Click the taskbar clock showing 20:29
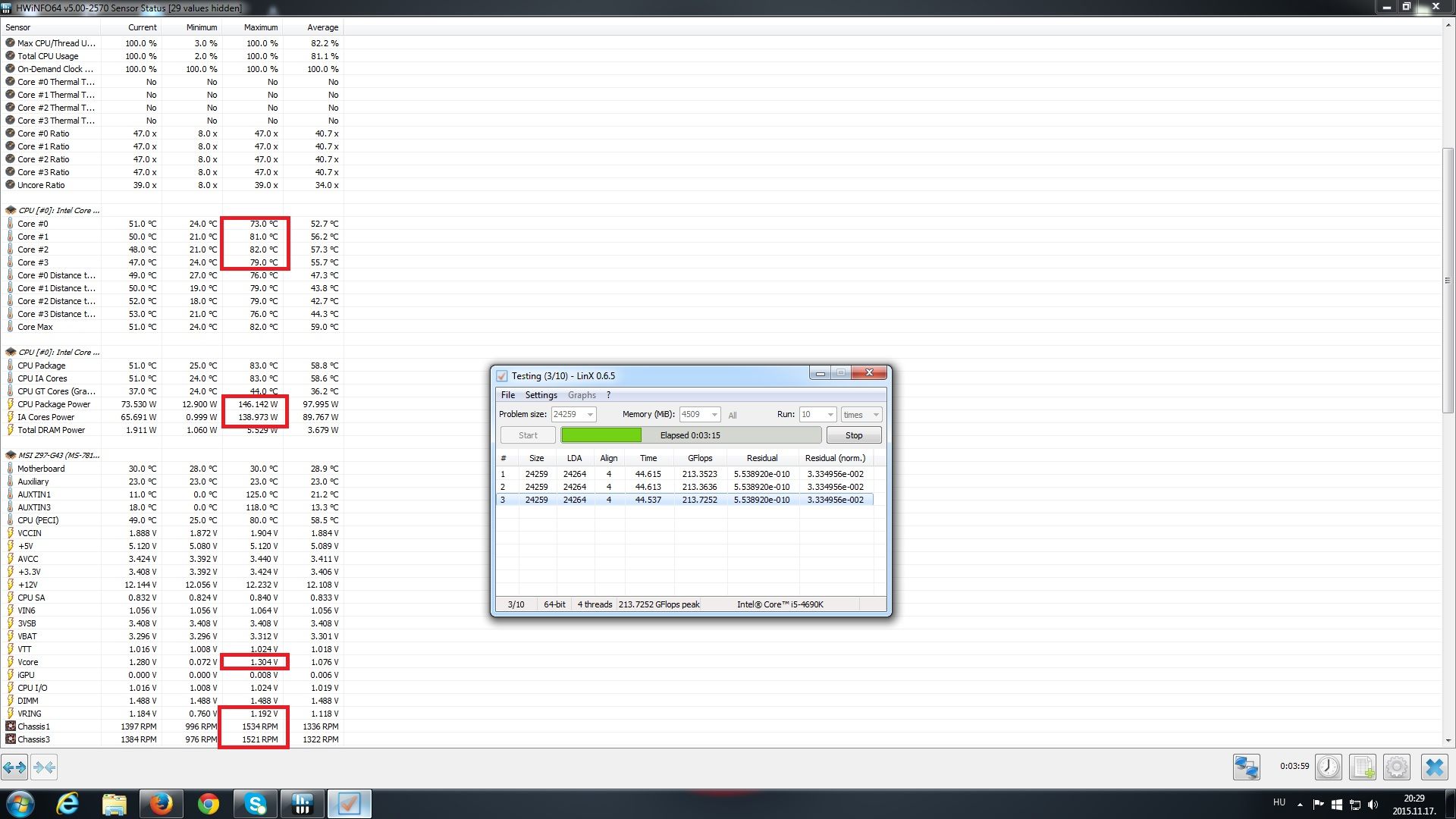Image resolution: width=1456 pixels, height=819 pixels. (x=1414, y=805)
